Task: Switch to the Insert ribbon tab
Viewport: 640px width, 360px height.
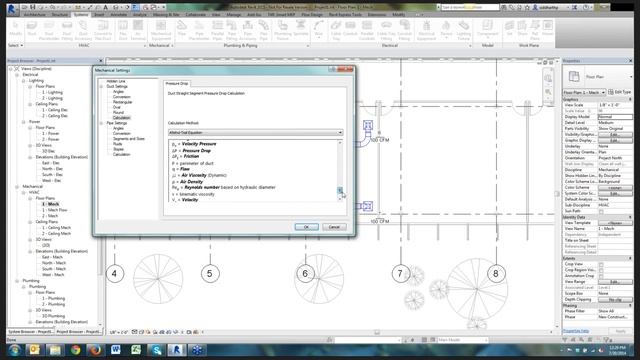Action: (99, 15)
